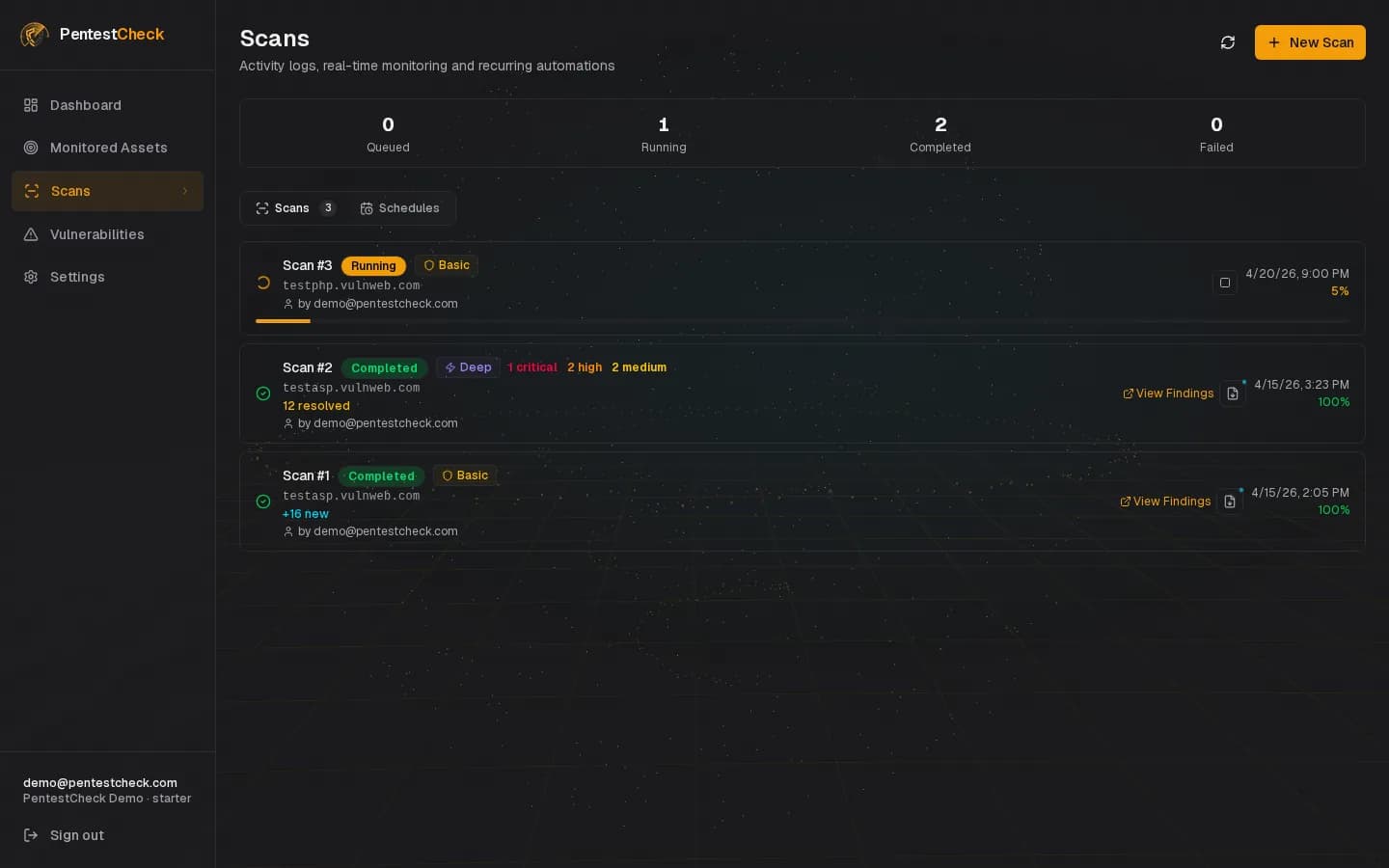The image size is (1389, 868).
Task: Click the Basic badge on Scan #3
Action: (447, 265)
